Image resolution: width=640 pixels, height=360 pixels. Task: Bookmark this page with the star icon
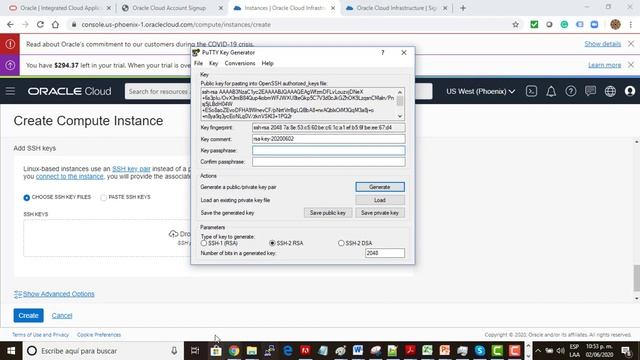point(516,24)
